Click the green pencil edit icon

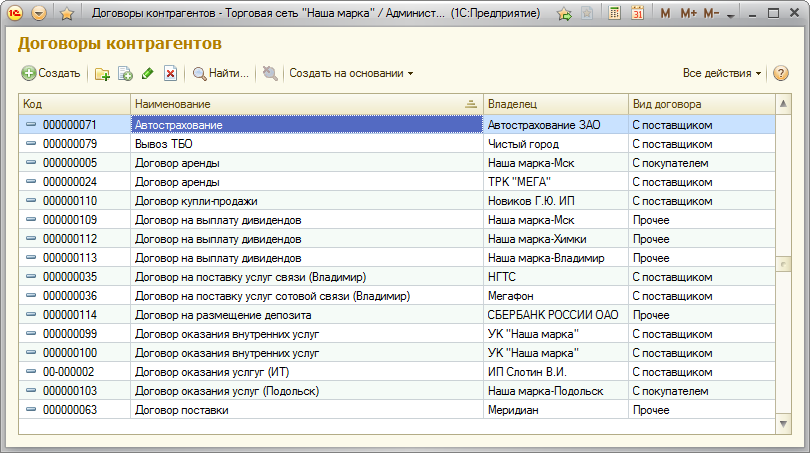[148, 73]
